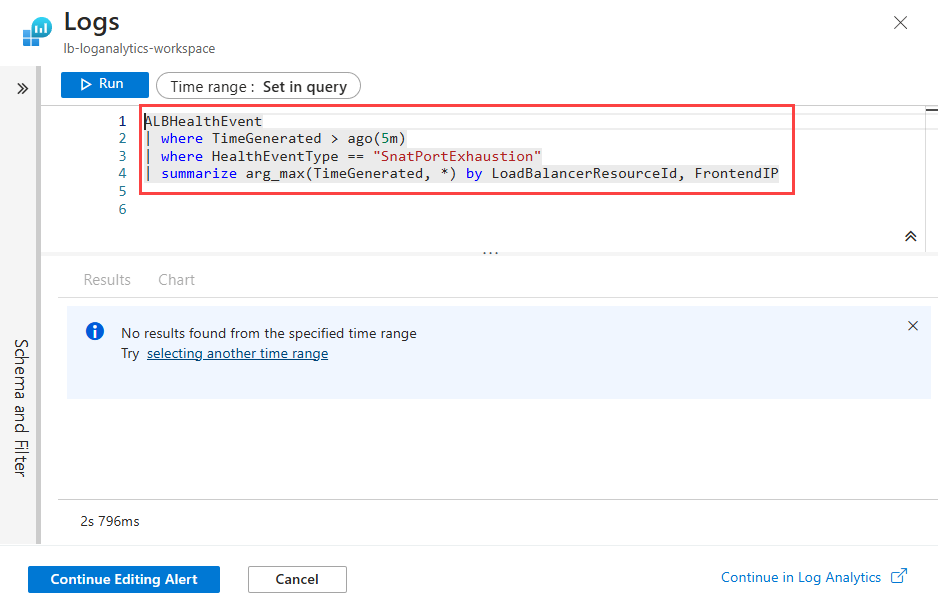Click the blue info icon in banner
This screenshot has height=603, width=938.
click(94, 332)
